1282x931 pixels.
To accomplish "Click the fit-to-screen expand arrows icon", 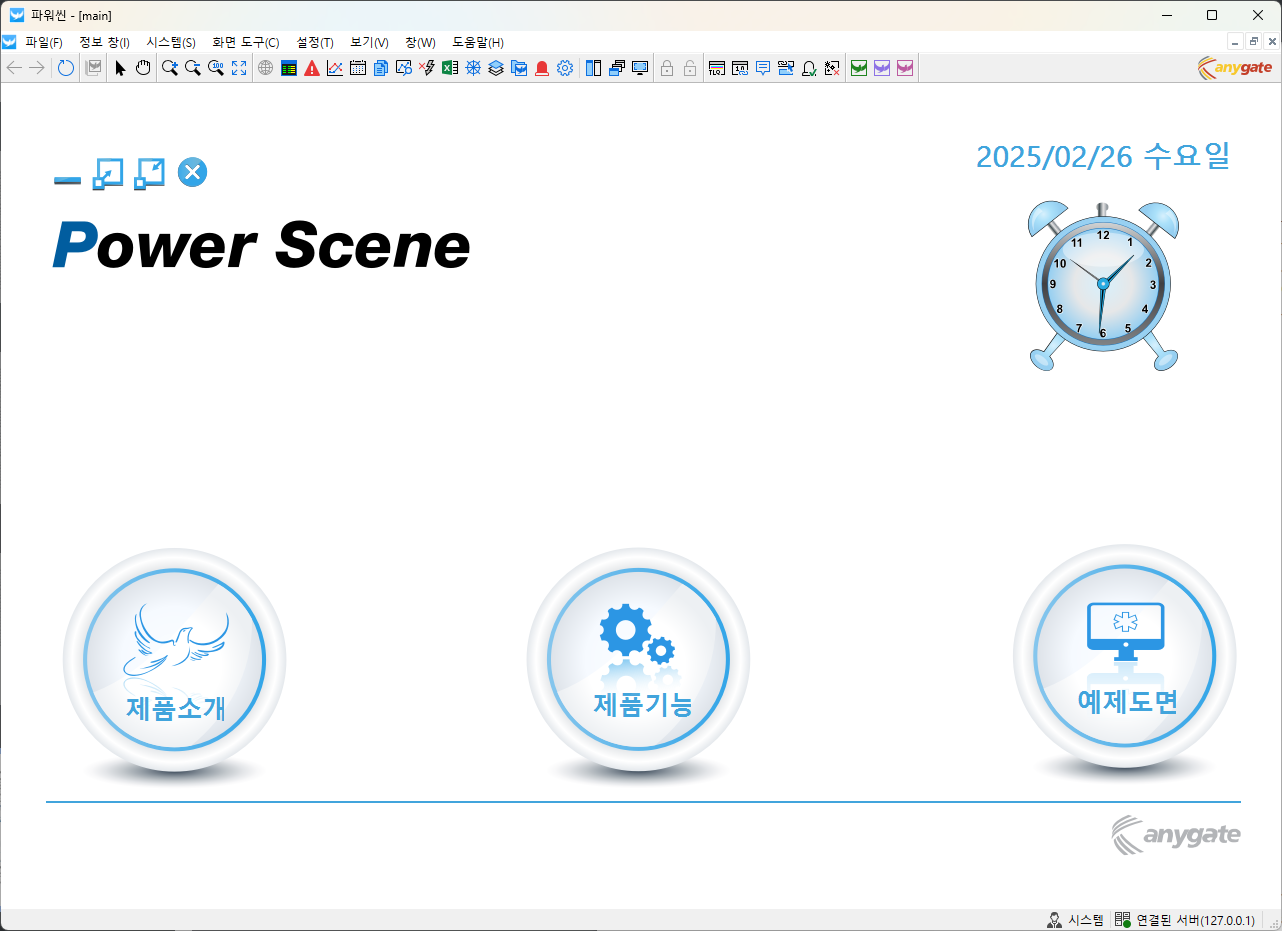I will (x=239, y=68).
